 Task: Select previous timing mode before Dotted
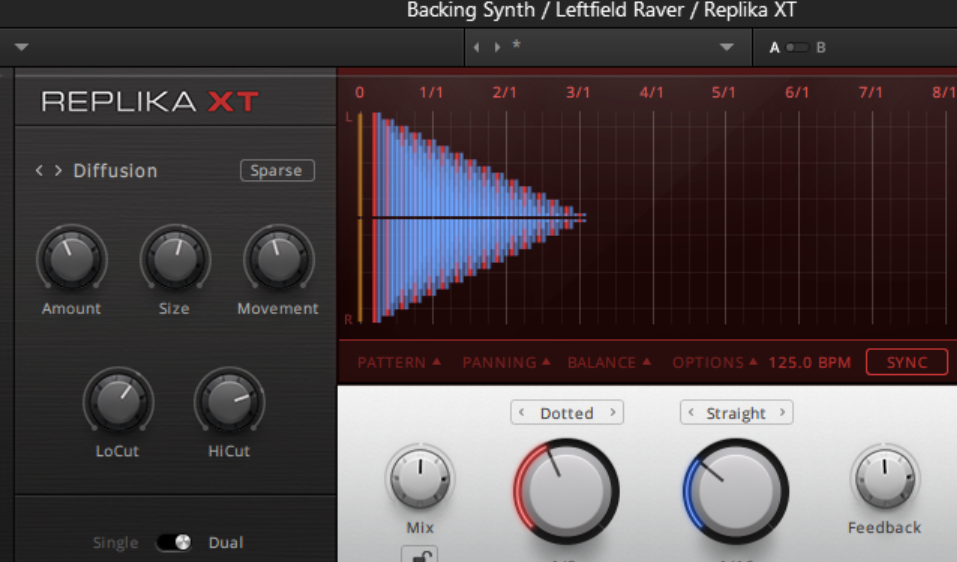[522, 412]
